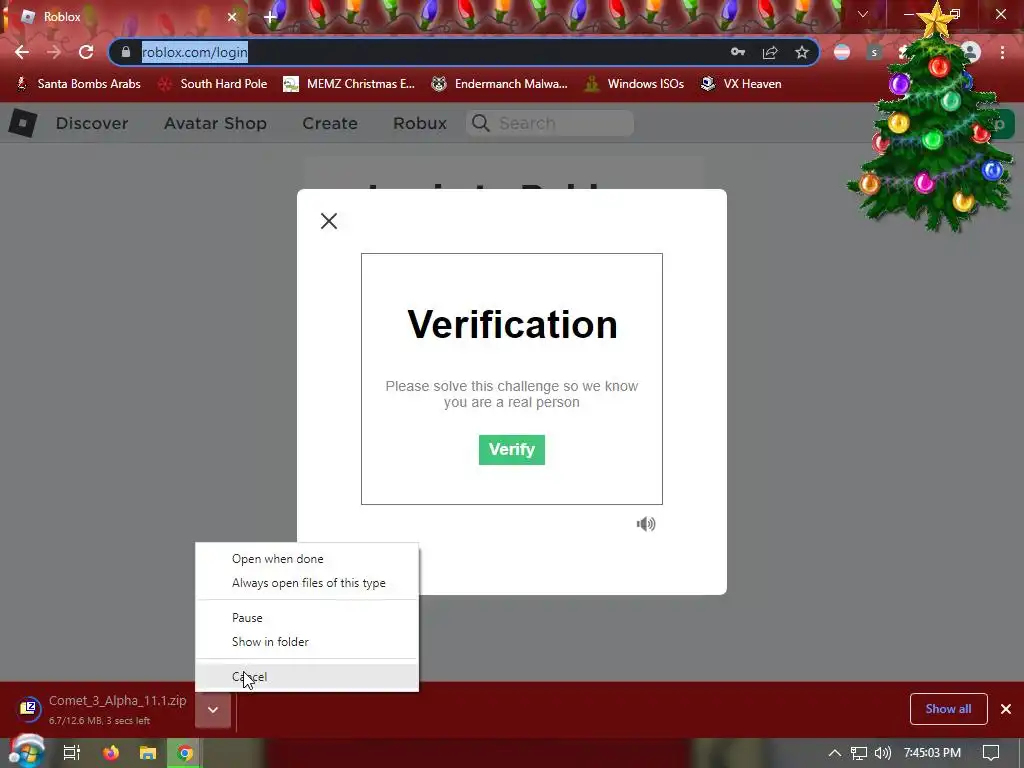Image resolution: width=1024 pixels, height=768 pixels.
Task: Open MEMZ Christmas bookmark
Action: pos(349,84)
